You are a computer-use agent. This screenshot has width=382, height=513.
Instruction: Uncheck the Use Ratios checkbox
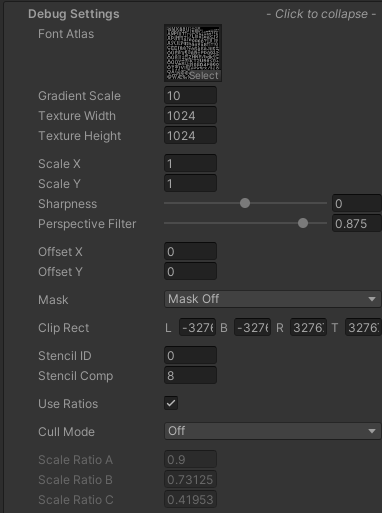pyautogui.click(x=171, y=403)
